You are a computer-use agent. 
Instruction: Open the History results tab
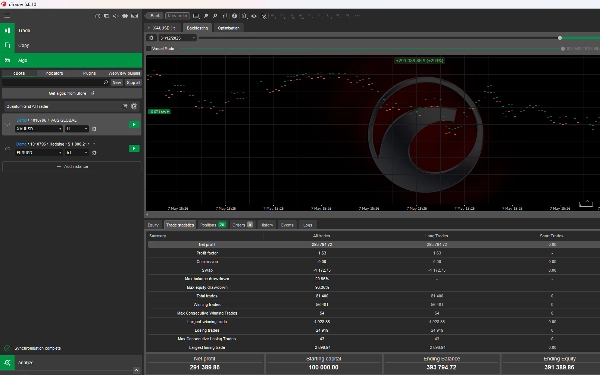pos(267,225)
